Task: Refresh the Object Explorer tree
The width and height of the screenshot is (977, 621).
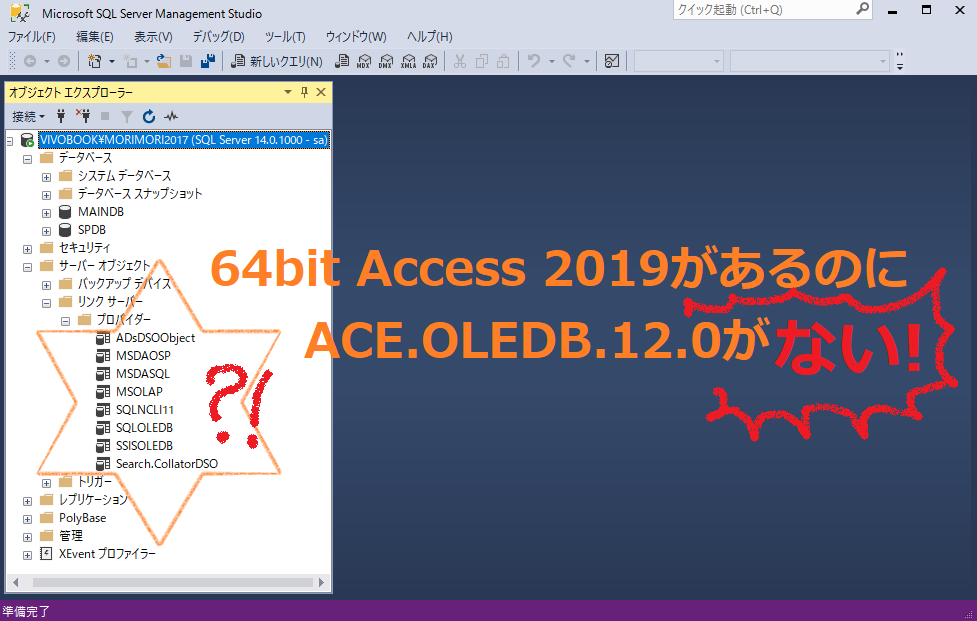Action: (x=148, y=116)
